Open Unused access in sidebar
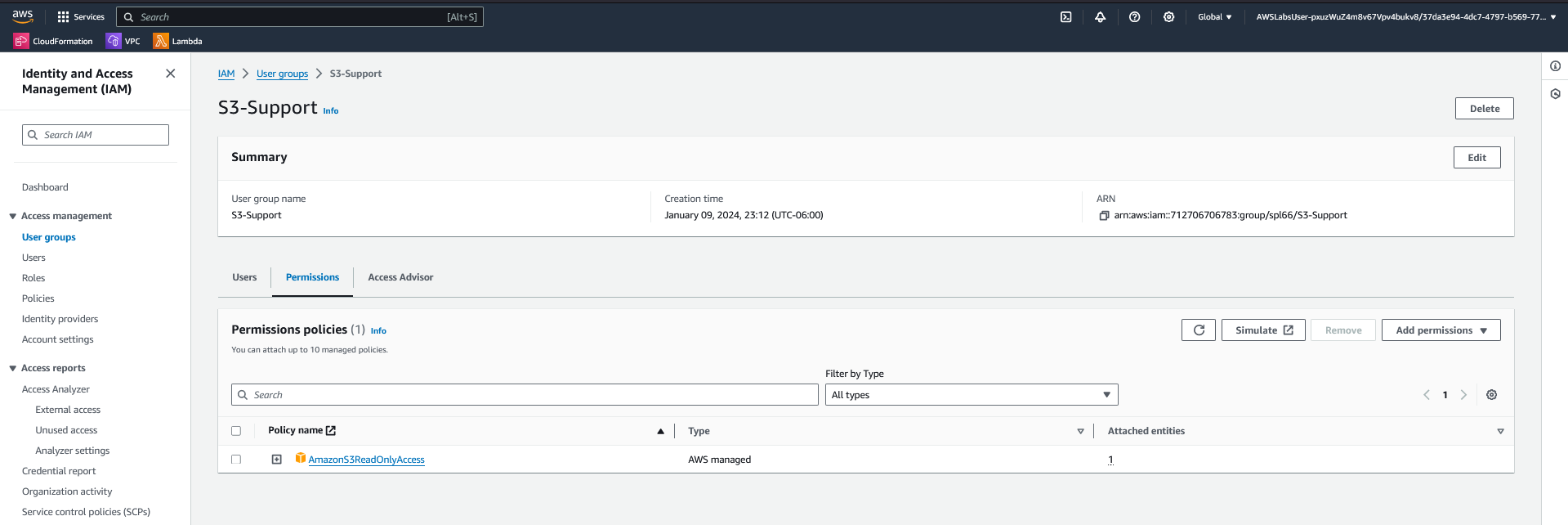Image resolution: width=1568 pixels, height=525 pixels. coord(66,430)
